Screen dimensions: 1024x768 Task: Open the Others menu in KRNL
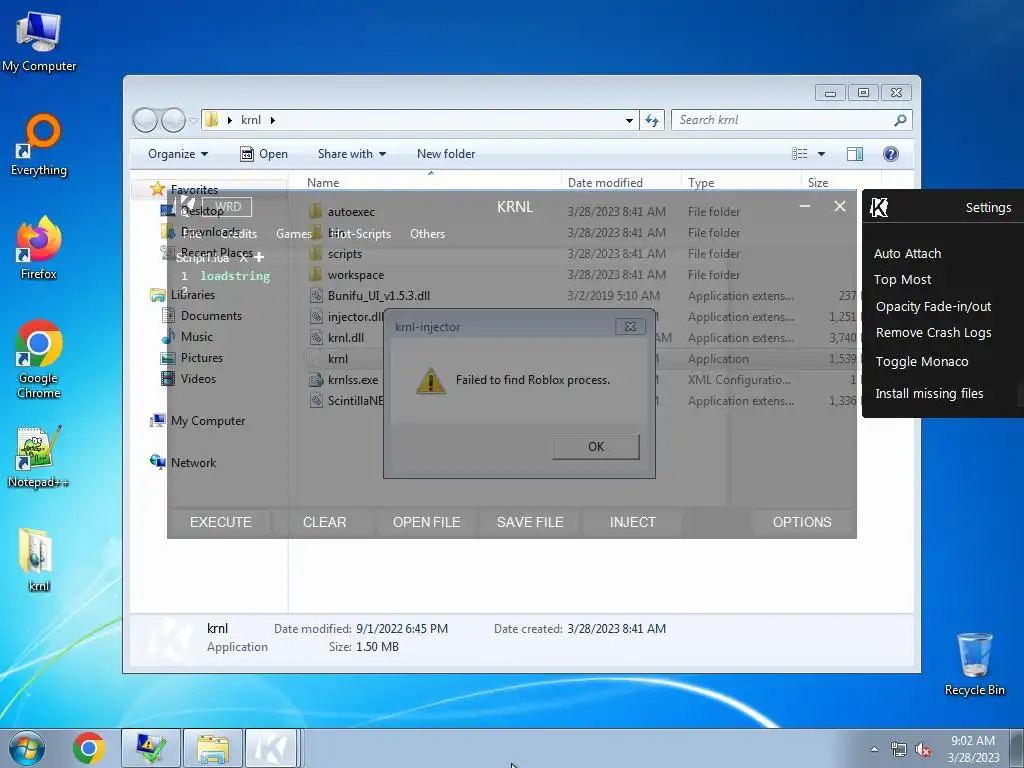pos(427,234)
